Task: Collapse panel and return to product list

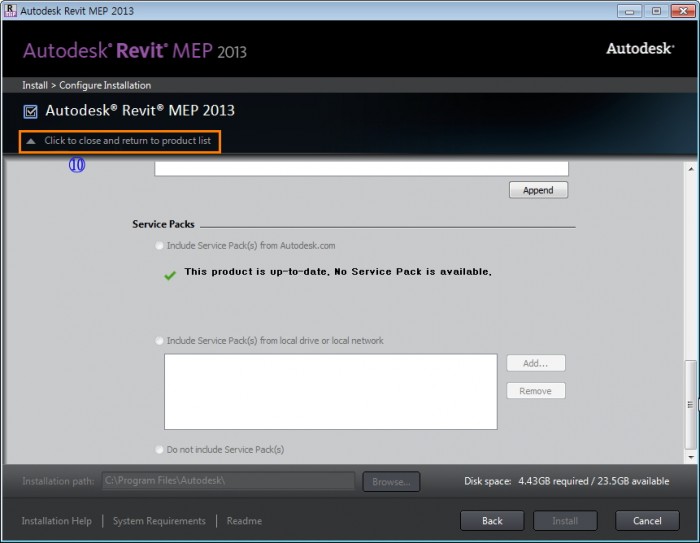Action: pyautogui.click(x=120, y=141)
